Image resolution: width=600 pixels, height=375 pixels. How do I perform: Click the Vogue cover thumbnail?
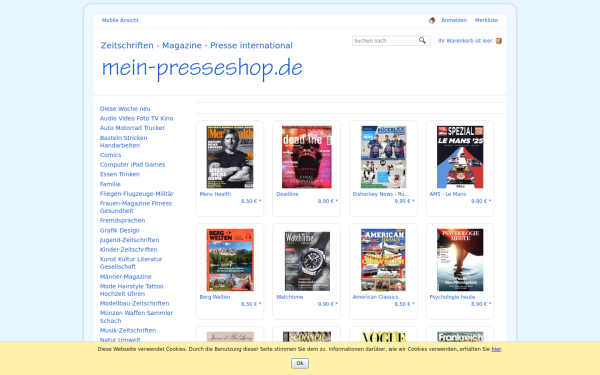point(383,337)
